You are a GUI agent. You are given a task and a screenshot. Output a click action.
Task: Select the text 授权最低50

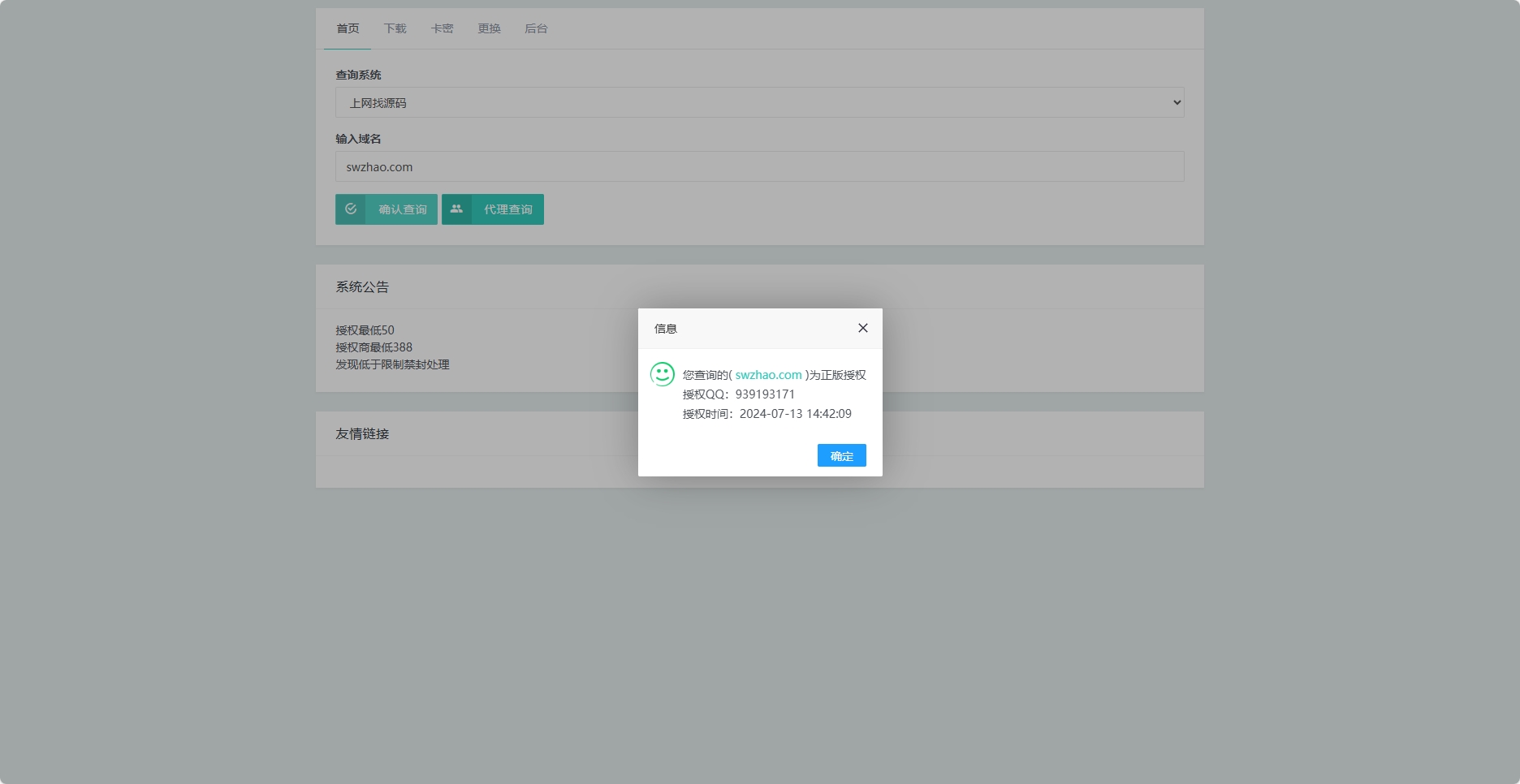pos(365,330)
